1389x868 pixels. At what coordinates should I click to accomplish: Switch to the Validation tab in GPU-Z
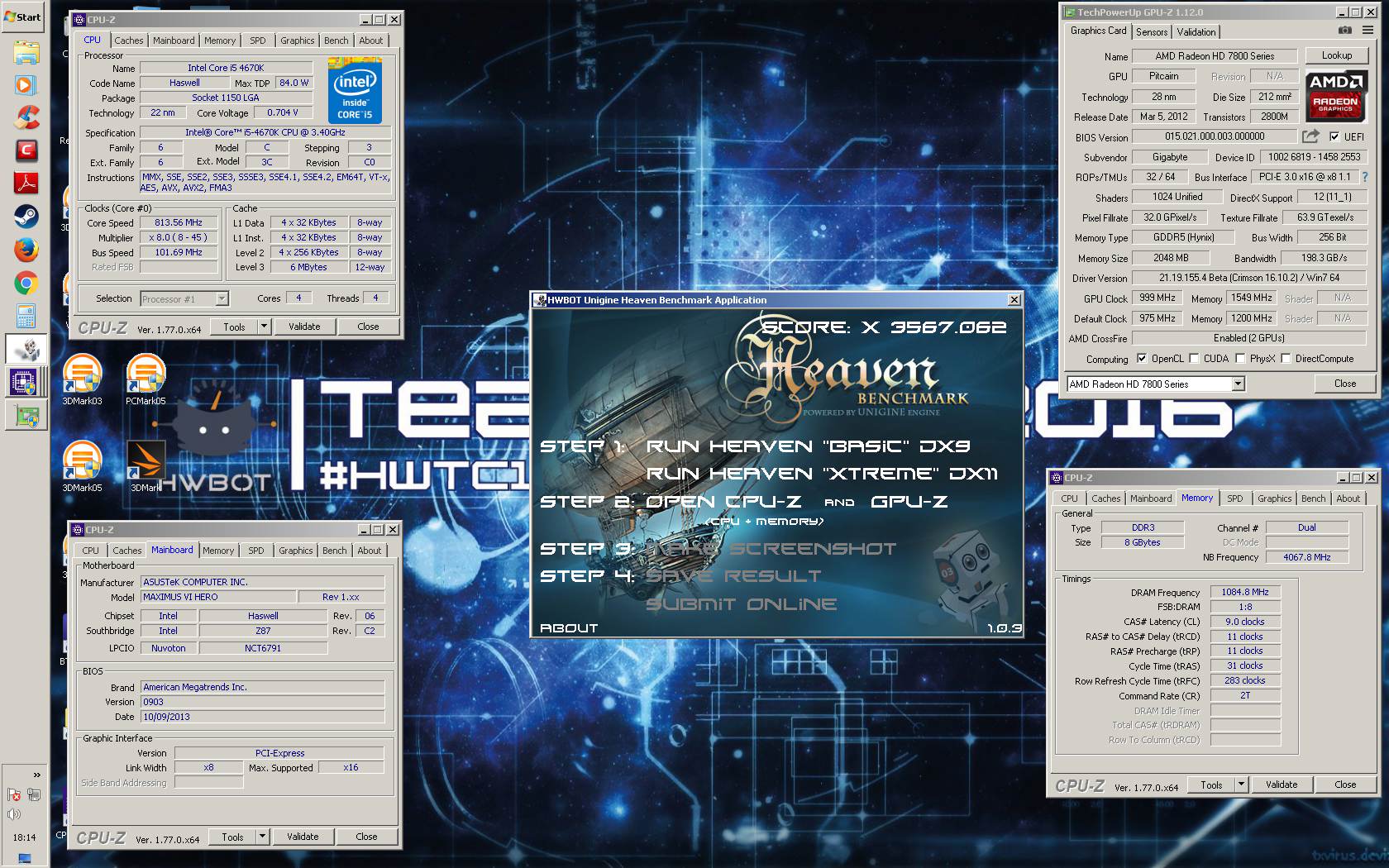1196,32
